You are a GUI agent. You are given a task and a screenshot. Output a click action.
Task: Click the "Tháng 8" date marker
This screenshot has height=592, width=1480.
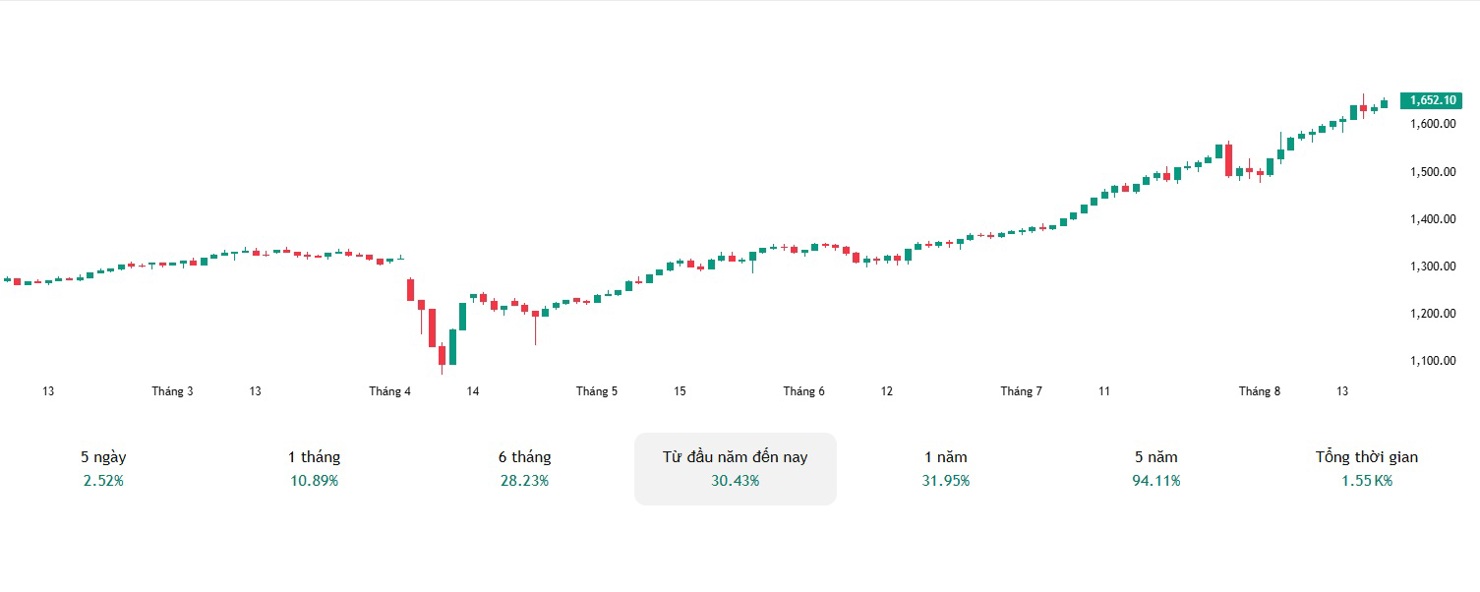(x=1259, y=391)
